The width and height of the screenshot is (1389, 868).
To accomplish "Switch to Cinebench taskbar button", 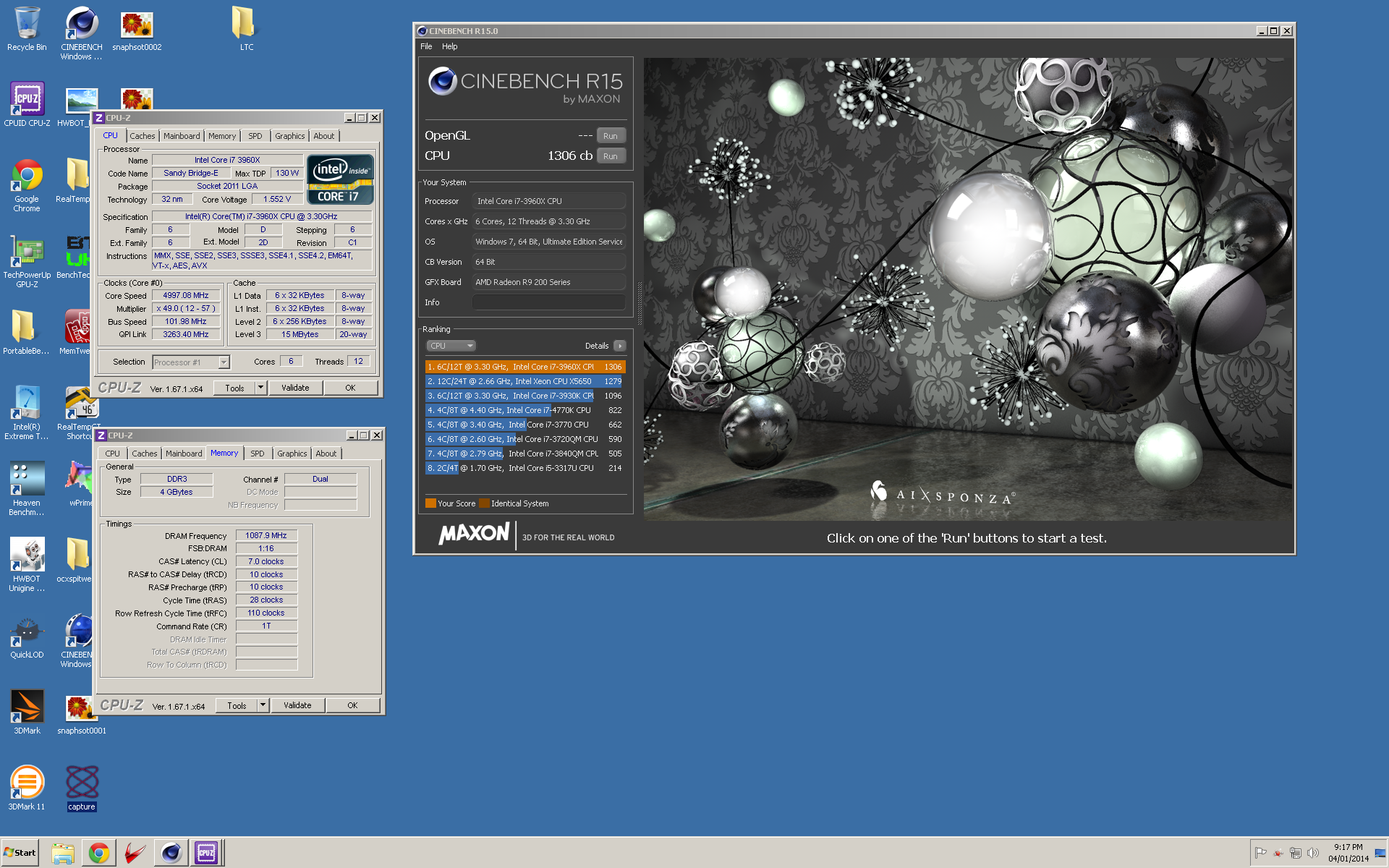I will pyautogui.click(x=171, y=853).
